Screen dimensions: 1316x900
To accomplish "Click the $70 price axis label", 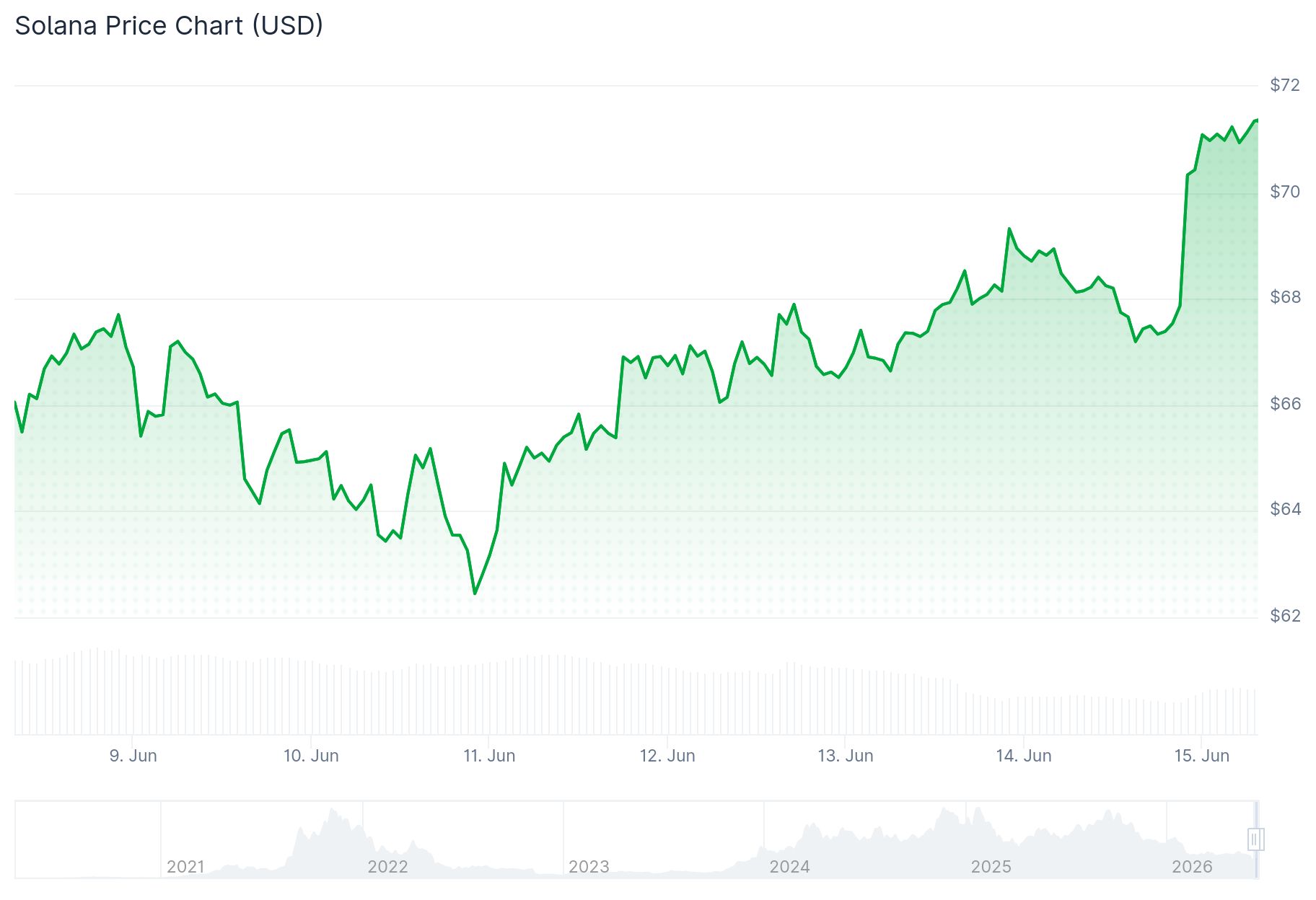I will pos(1285,191).
